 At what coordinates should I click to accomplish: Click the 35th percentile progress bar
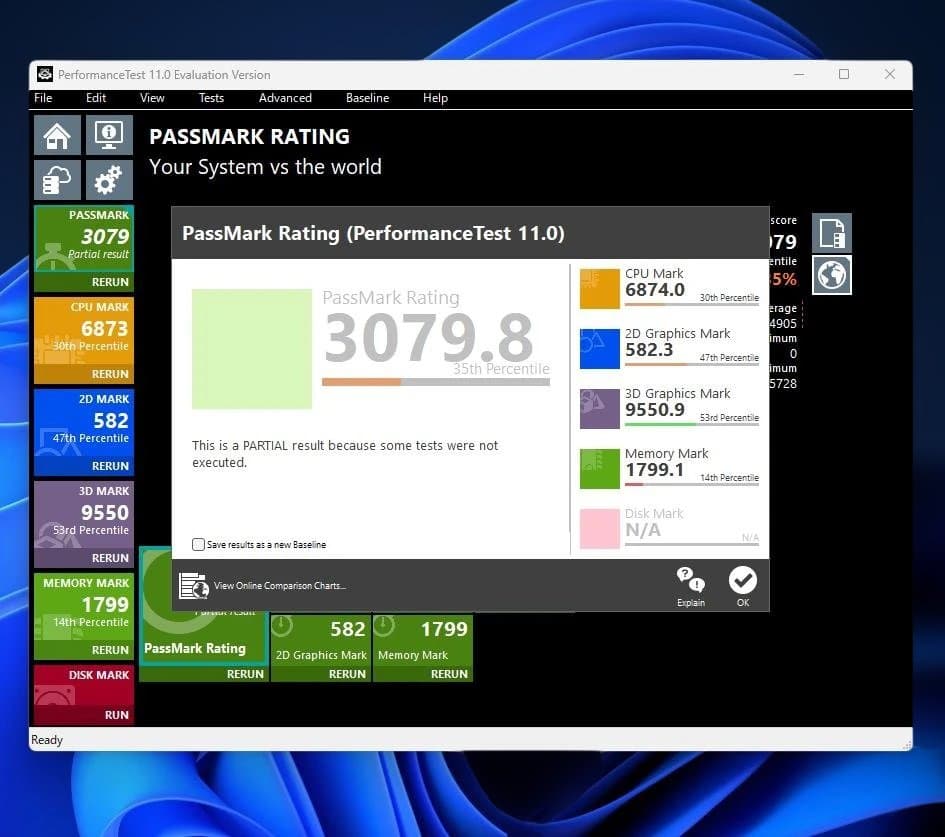click(x=435, y=381)
